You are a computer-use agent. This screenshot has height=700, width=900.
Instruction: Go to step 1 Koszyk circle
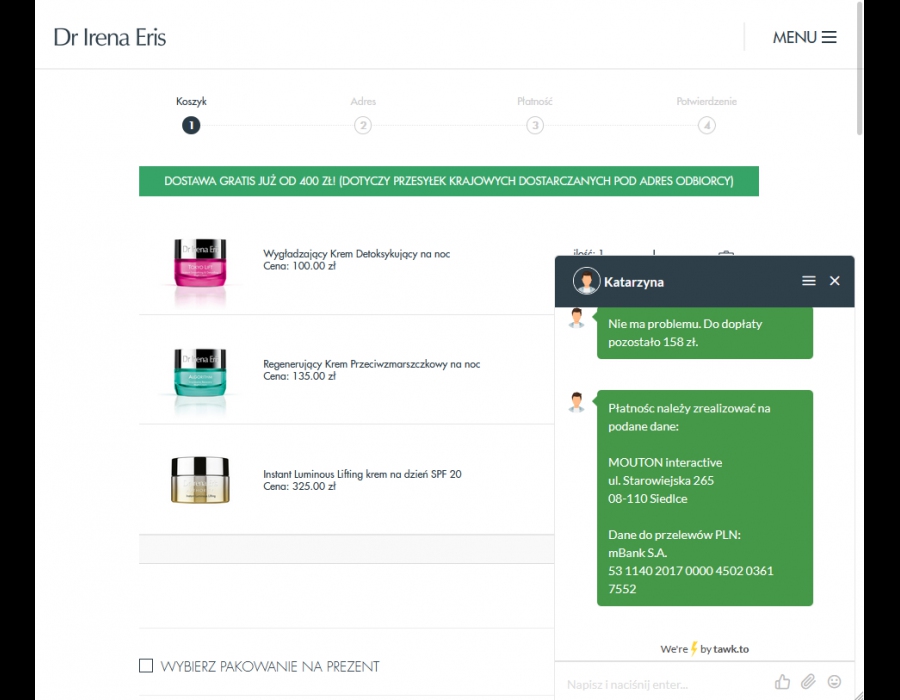click(x=191, y=125)
